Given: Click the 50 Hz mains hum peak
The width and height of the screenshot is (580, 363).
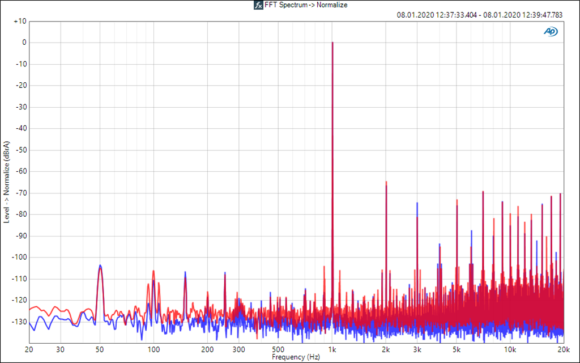Looking at the screenshot, I should [x=100, y=266].
